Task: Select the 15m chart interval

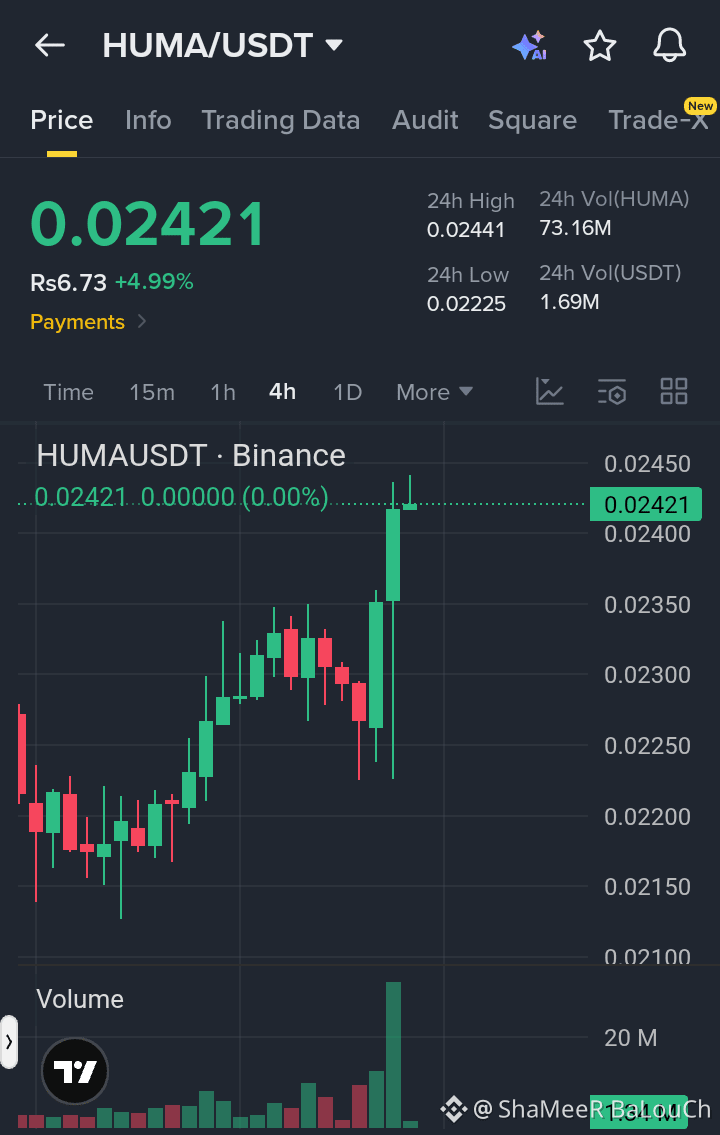Action: click(x=152, y=392)
